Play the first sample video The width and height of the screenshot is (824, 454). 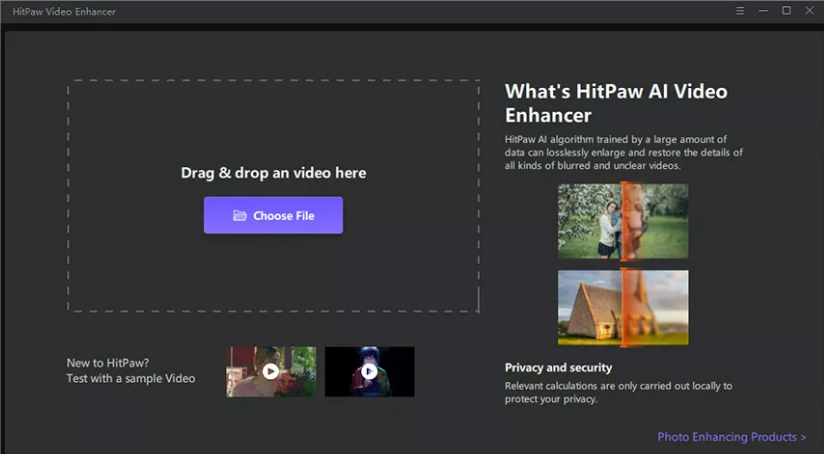pos(270,371)
